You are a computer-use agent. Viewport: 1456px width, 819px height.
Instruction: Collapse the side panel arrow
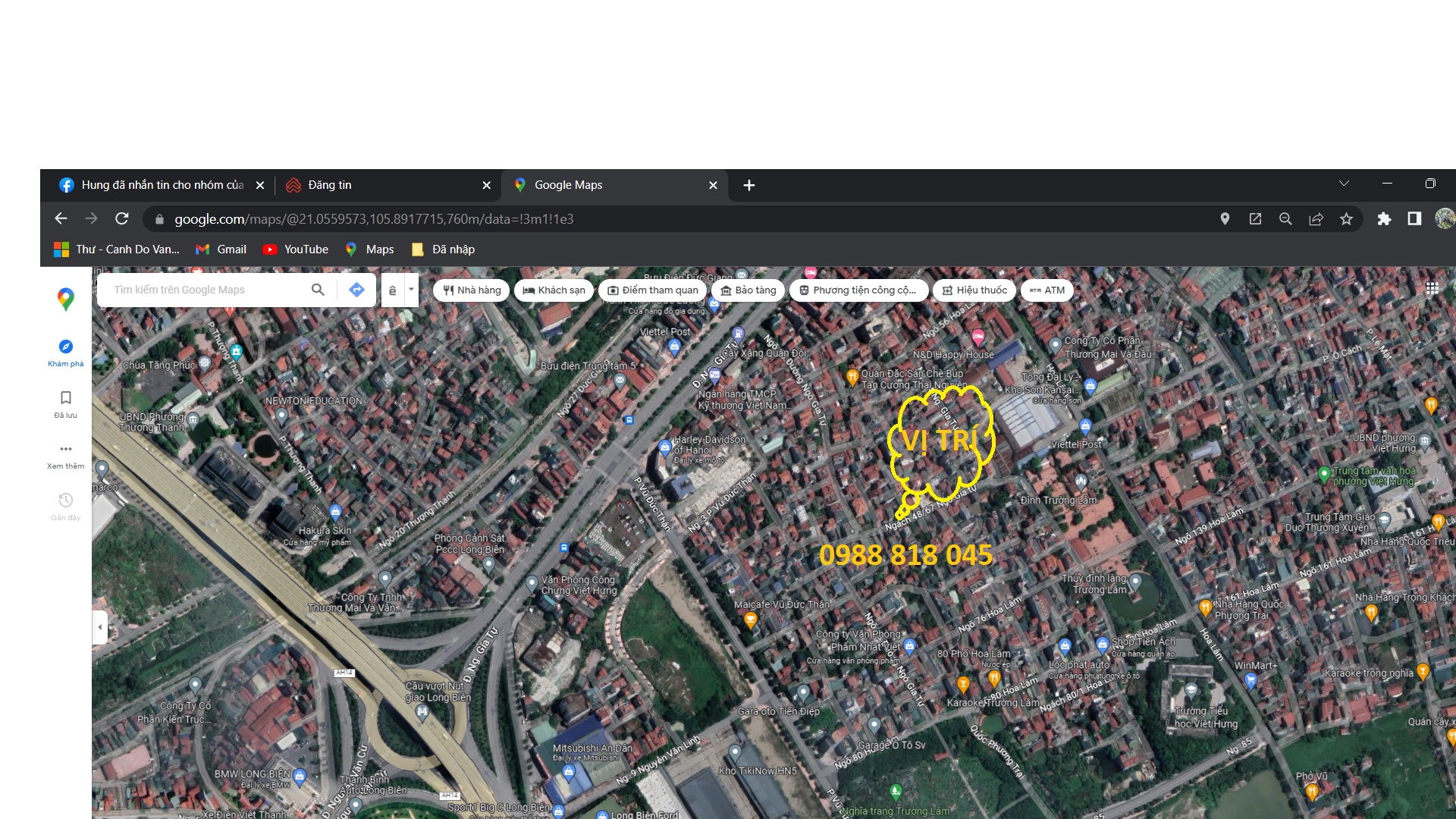coord(100,627)
